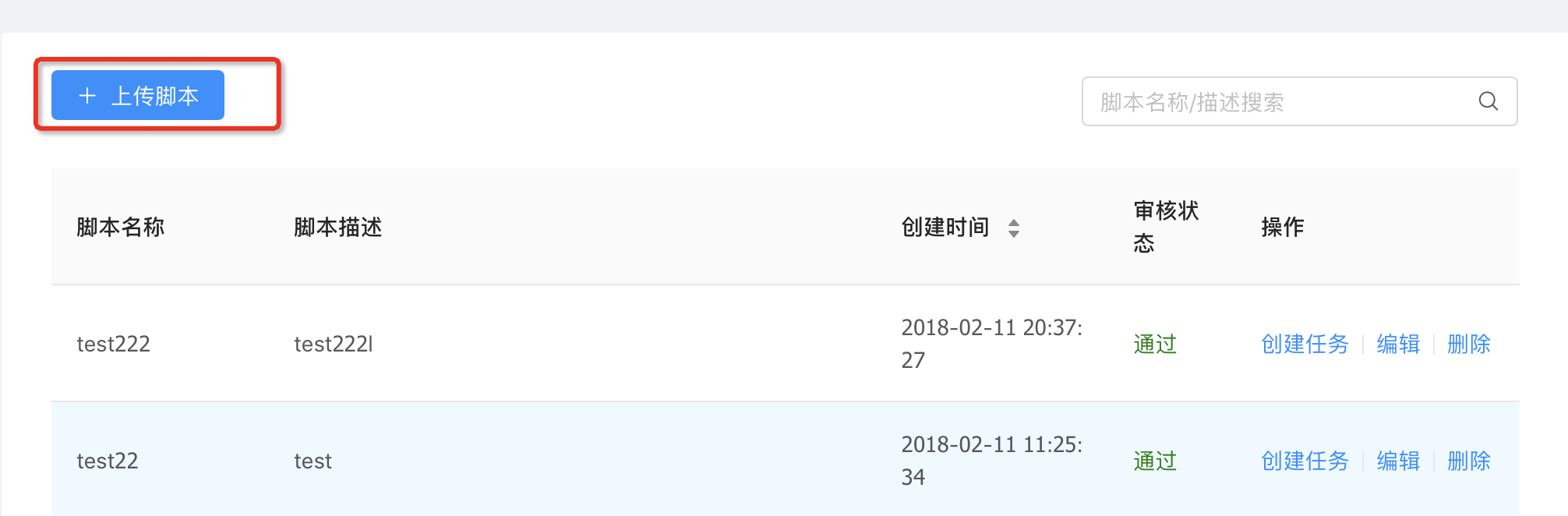The image size is (1568, 516).
Task: Edit the script test222
Action: pyautogui.click(x=1397, y=344)
